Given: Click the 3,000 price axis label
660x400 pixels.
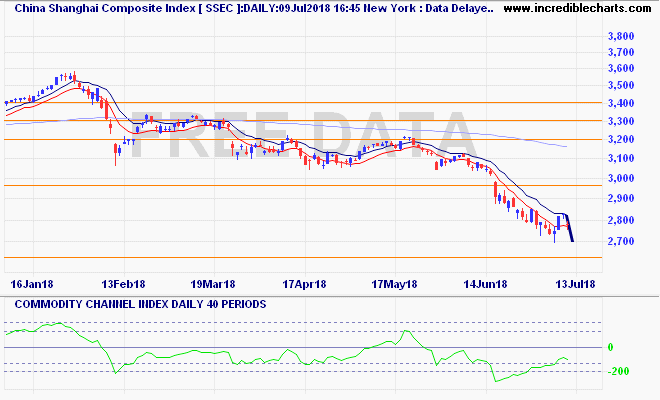Looking at the screenshot, I should tap(621, 178).
